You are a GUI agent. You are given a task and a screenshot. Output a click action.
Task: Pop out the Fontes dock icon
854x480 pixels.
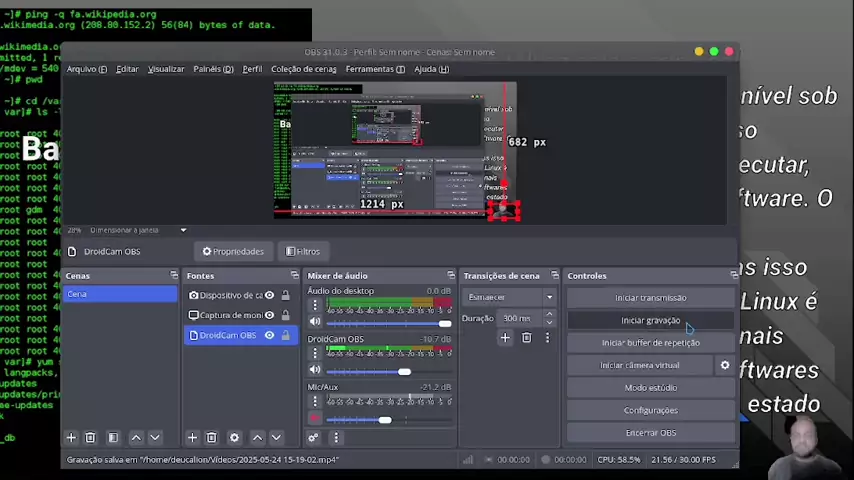point(295,275)
